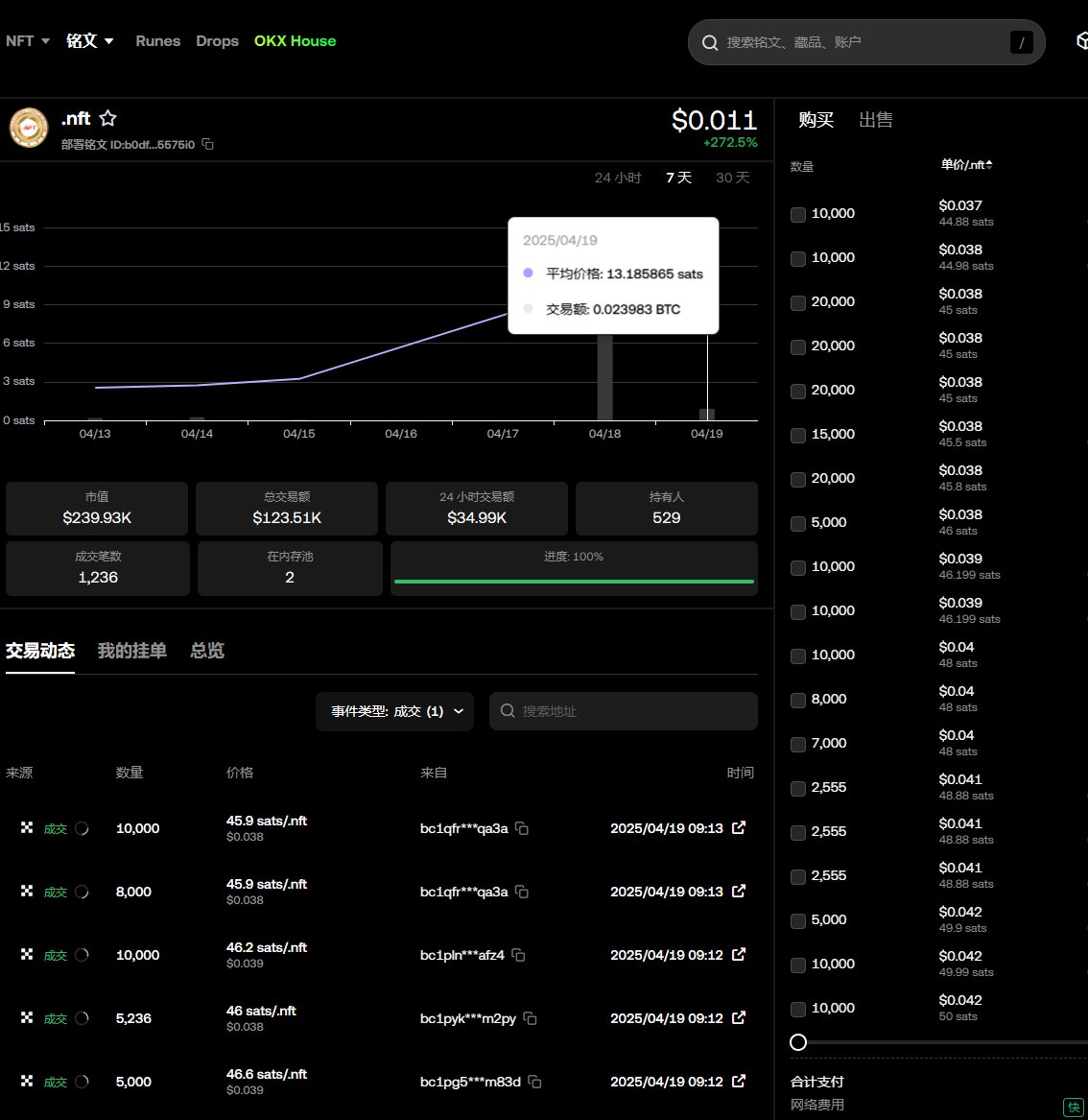Screen dimensions: 1088x1120
Task: Click the 成交笔数 1,236 stat card
Action: pos(98,568)
